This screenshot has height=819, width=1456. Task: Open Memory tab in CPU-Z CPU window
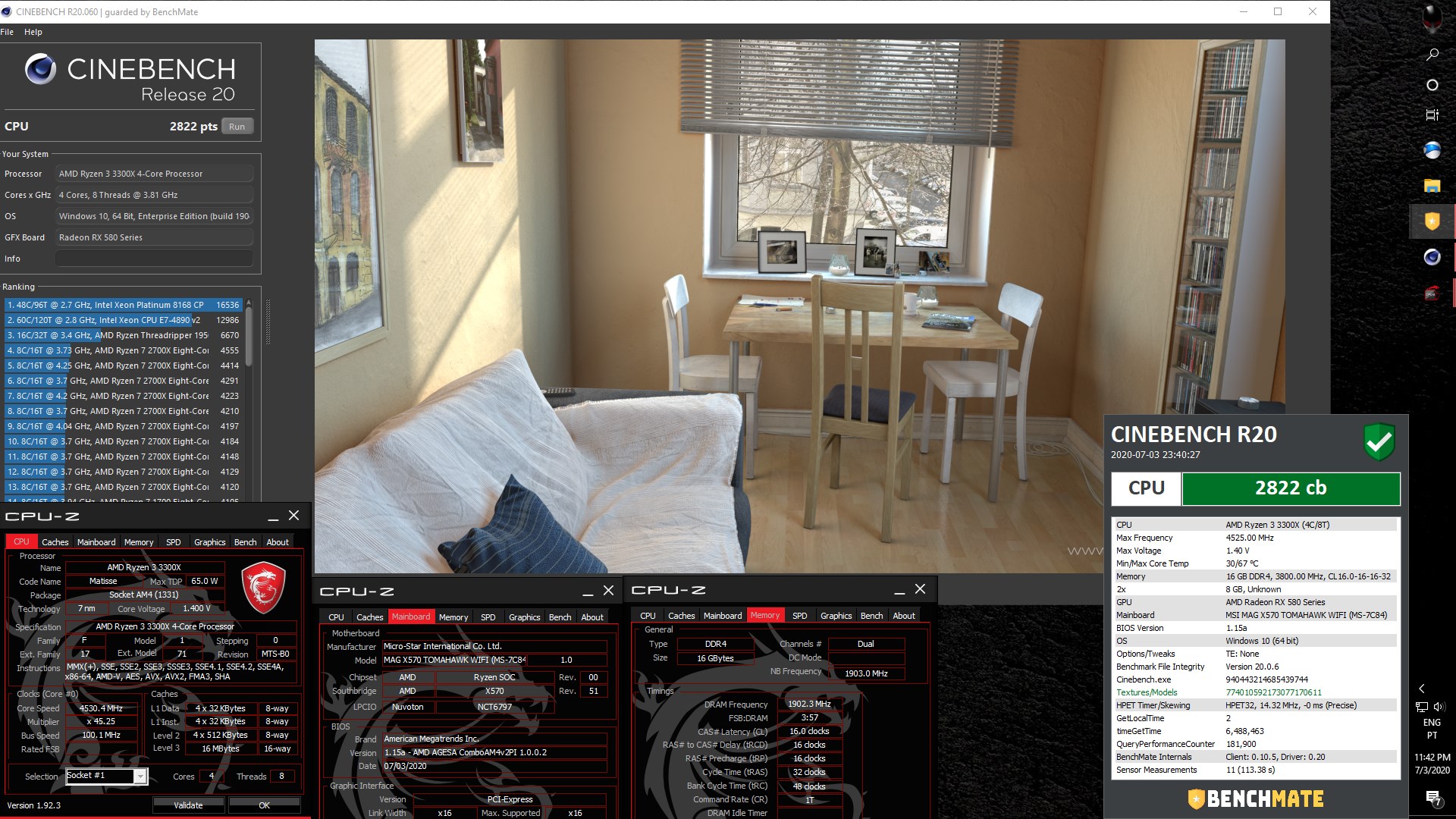pos(139,542)
